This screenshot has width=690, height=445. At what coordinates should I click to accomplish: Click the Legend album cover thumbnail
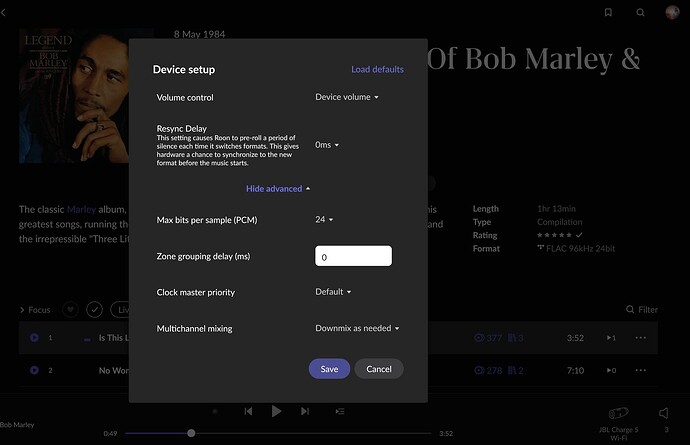[x=74, y=96]
